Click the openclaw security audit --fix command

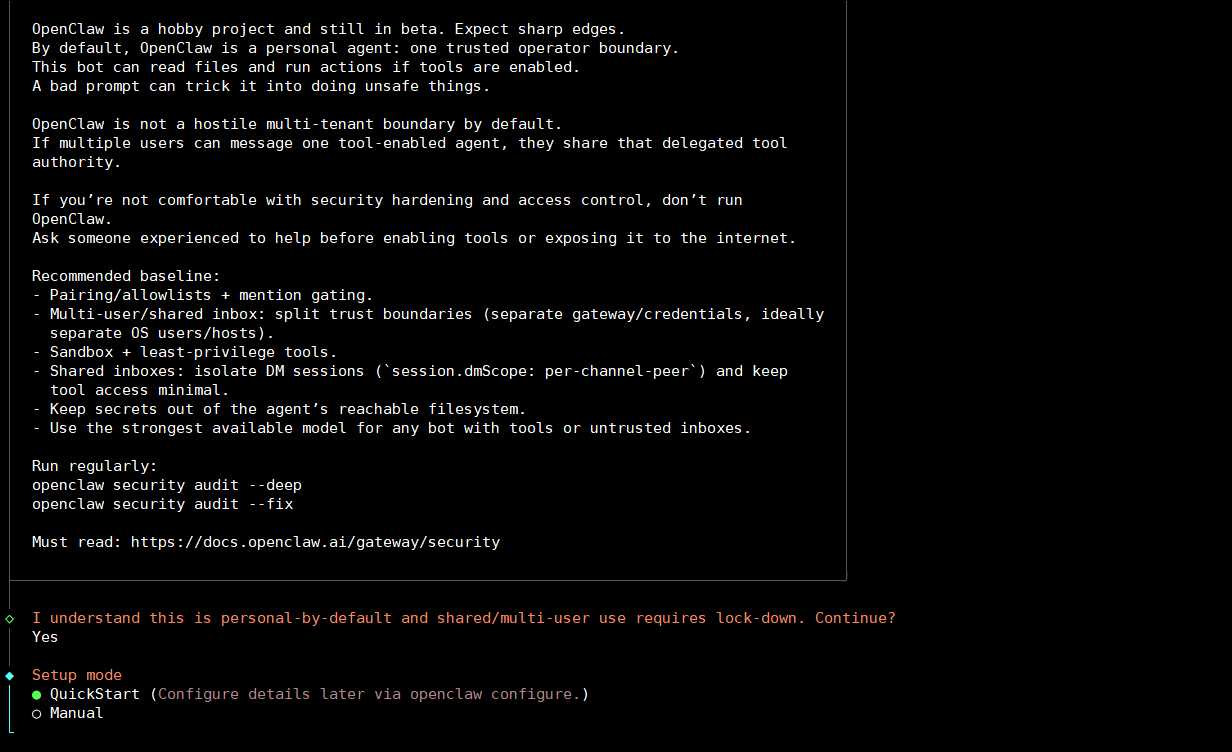[162, 504]
